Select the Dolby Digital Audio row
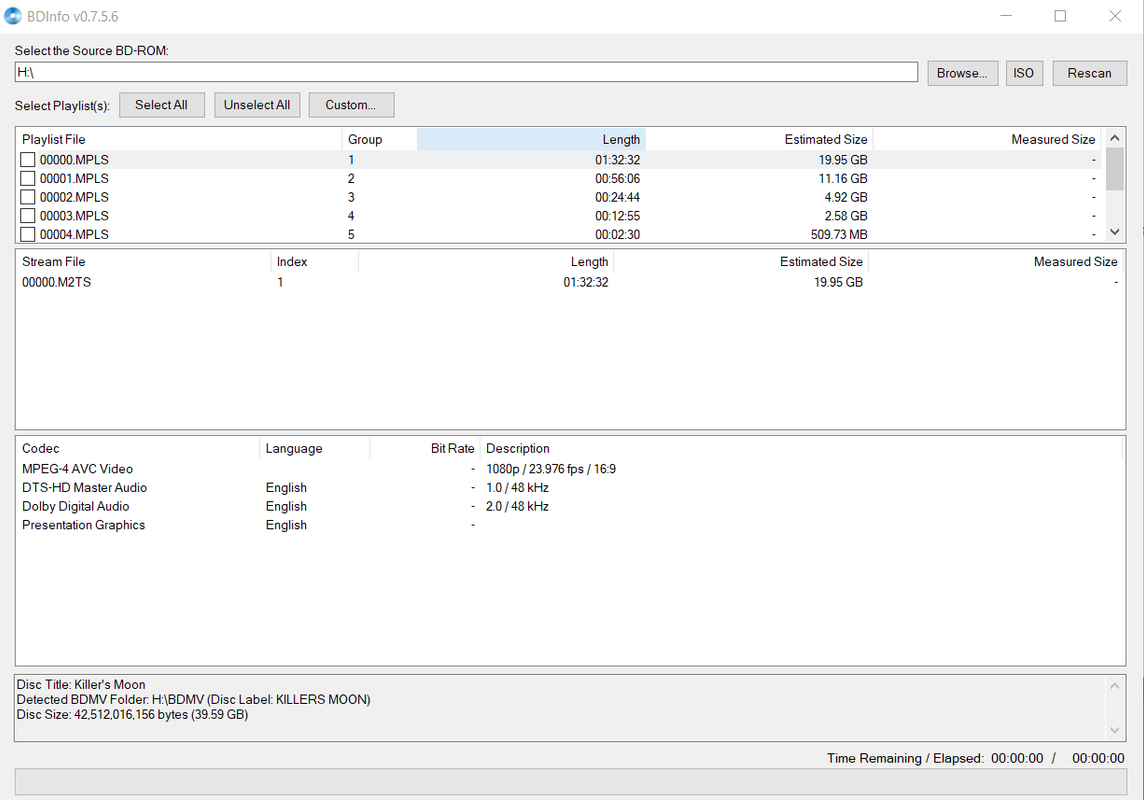 pyautogui.click(x=569, y=506)
